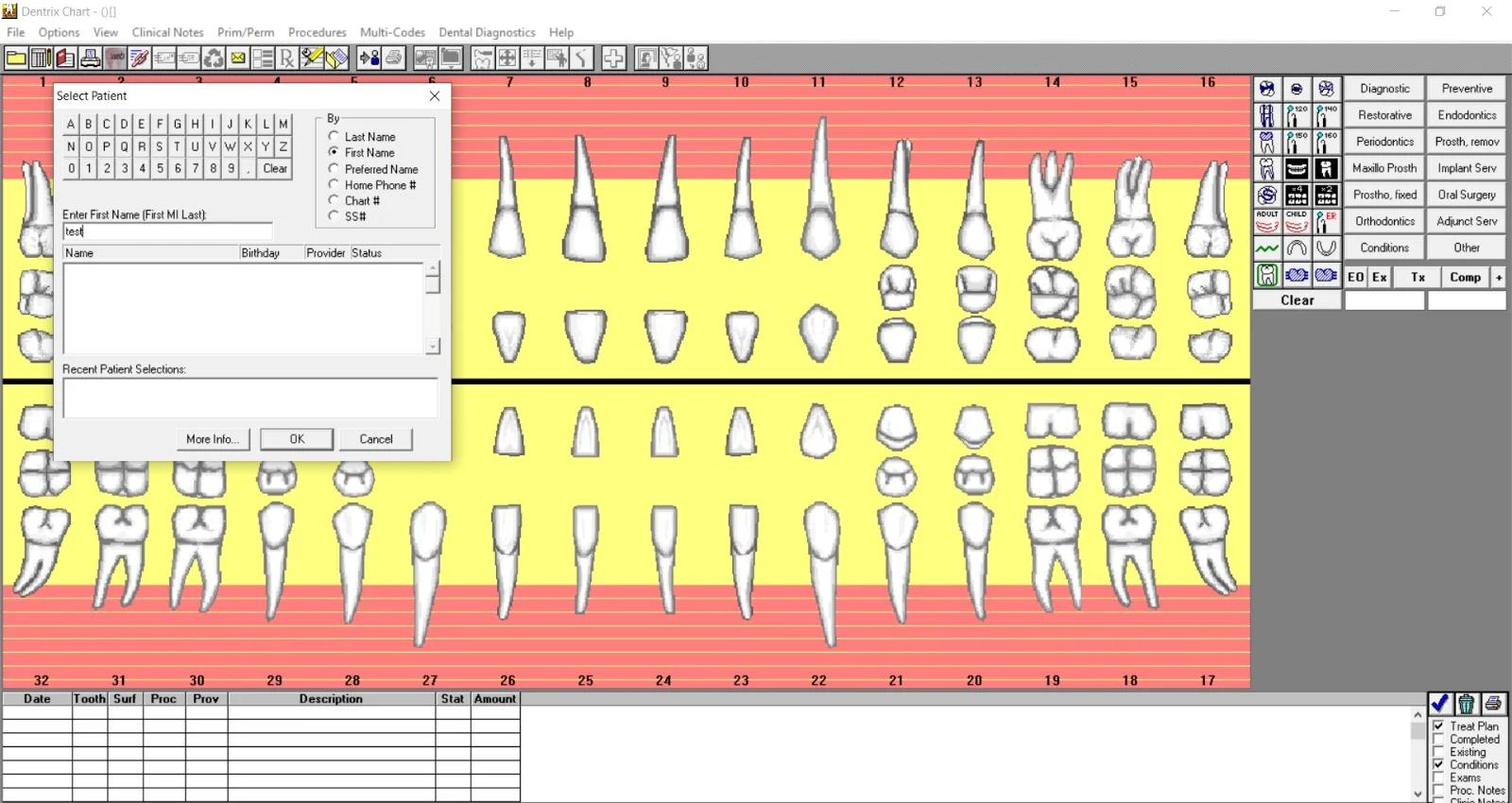Click the plus button next to Comp

1499,277
